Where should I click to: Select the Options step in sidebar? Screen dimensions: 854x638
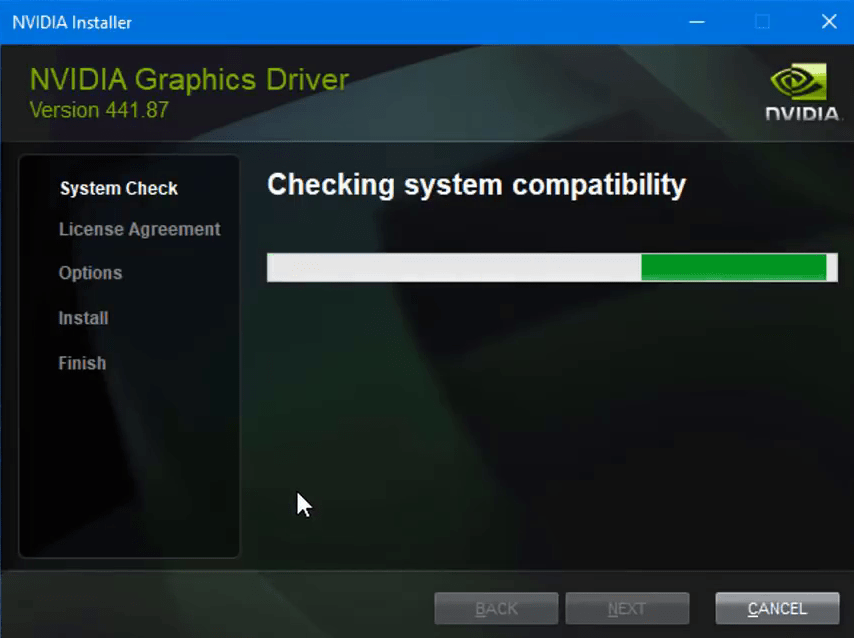[90, 273]
